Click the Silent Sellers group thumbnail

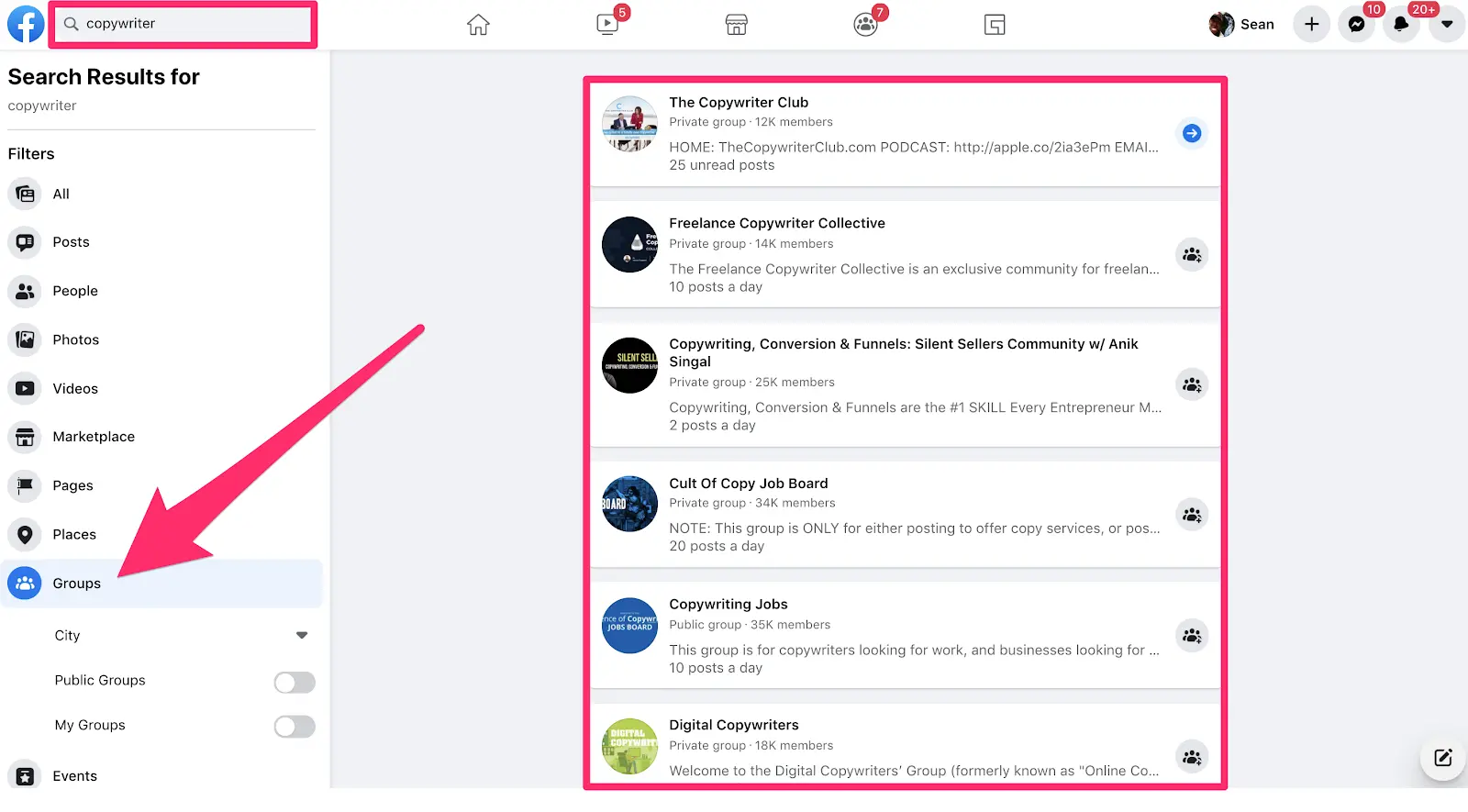coord(629,366)
